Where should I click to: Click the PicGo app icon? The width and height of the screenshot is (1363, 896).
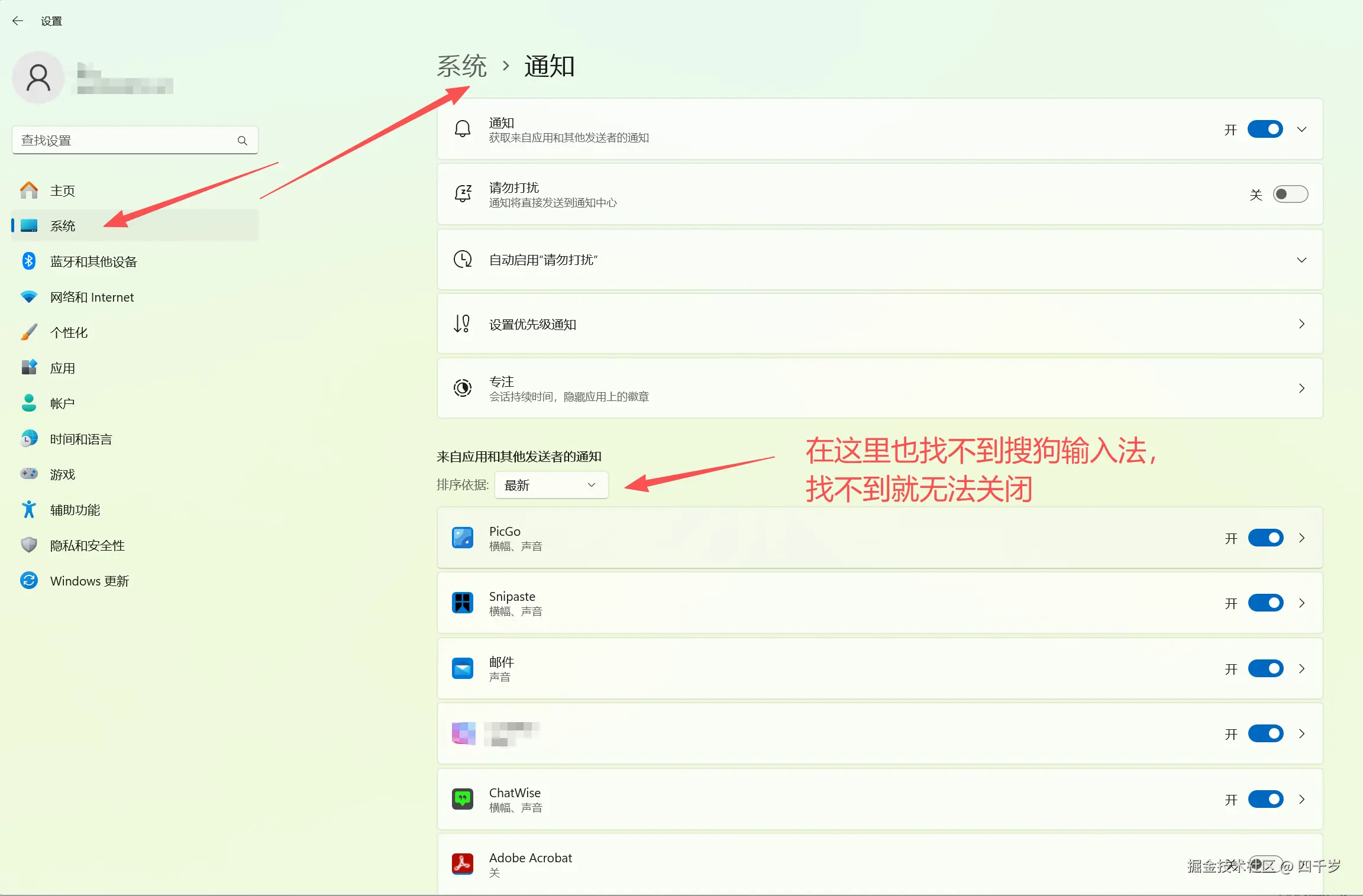(x=463, y=538)
